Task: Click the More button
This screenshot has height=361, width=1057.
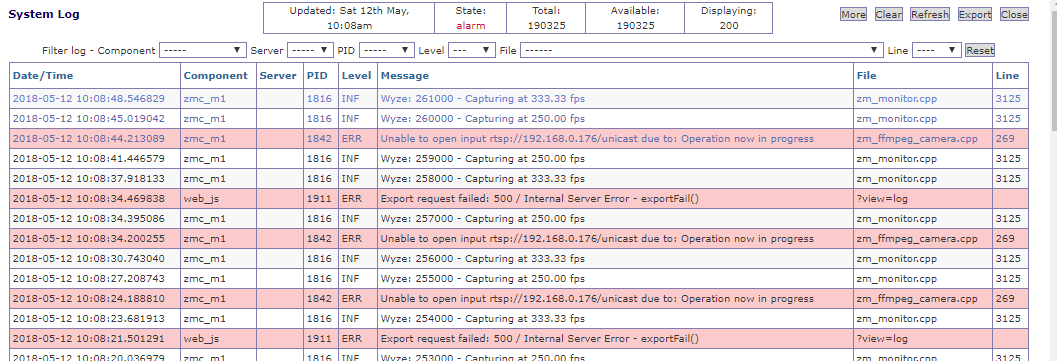Action: tap(853, 14)
